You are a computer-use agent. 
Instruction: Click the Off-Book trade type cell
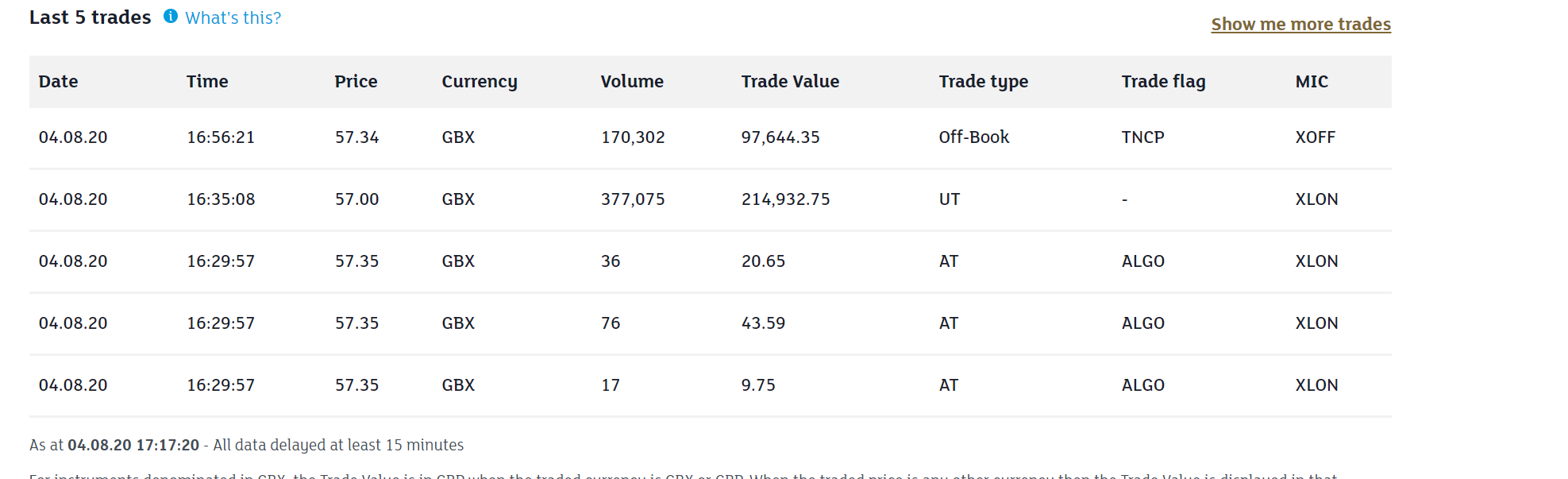[x=973, y=137]
